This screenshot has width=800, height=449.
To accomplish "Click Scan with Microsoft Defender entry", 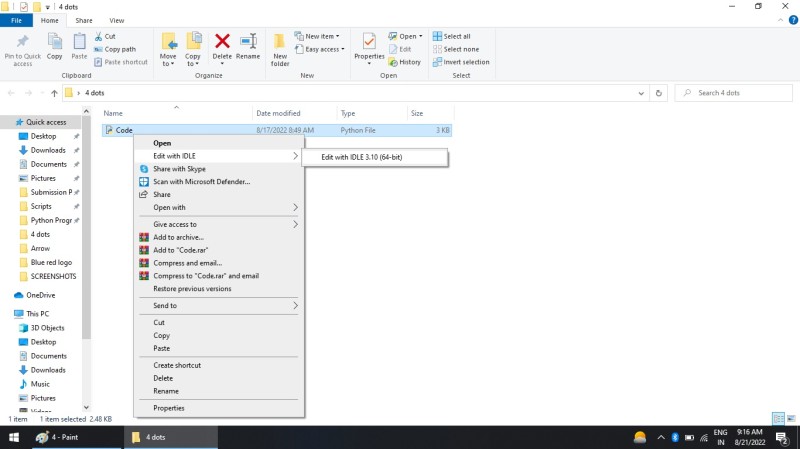I will click(x=201, y=182).
